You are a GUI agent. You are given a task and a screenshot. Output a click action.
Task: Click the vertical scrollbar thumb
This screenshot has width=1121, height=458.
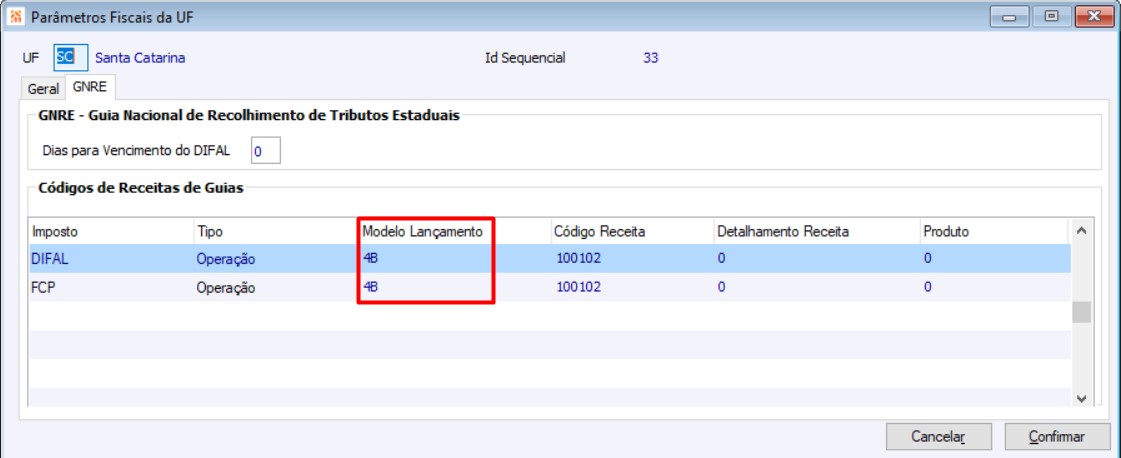(1084, 312)
